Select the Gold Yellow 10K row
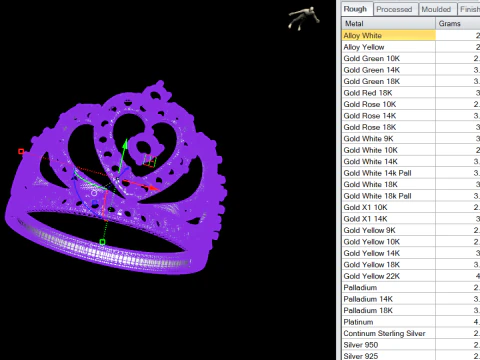The width and height of the screenshot is (480, 360). coord(411,241)
